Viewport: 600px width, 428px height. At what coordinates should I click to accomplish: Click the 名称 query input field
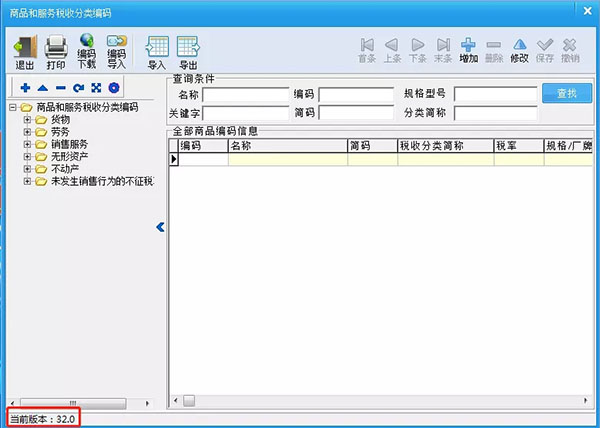click(x=246, y=94)
